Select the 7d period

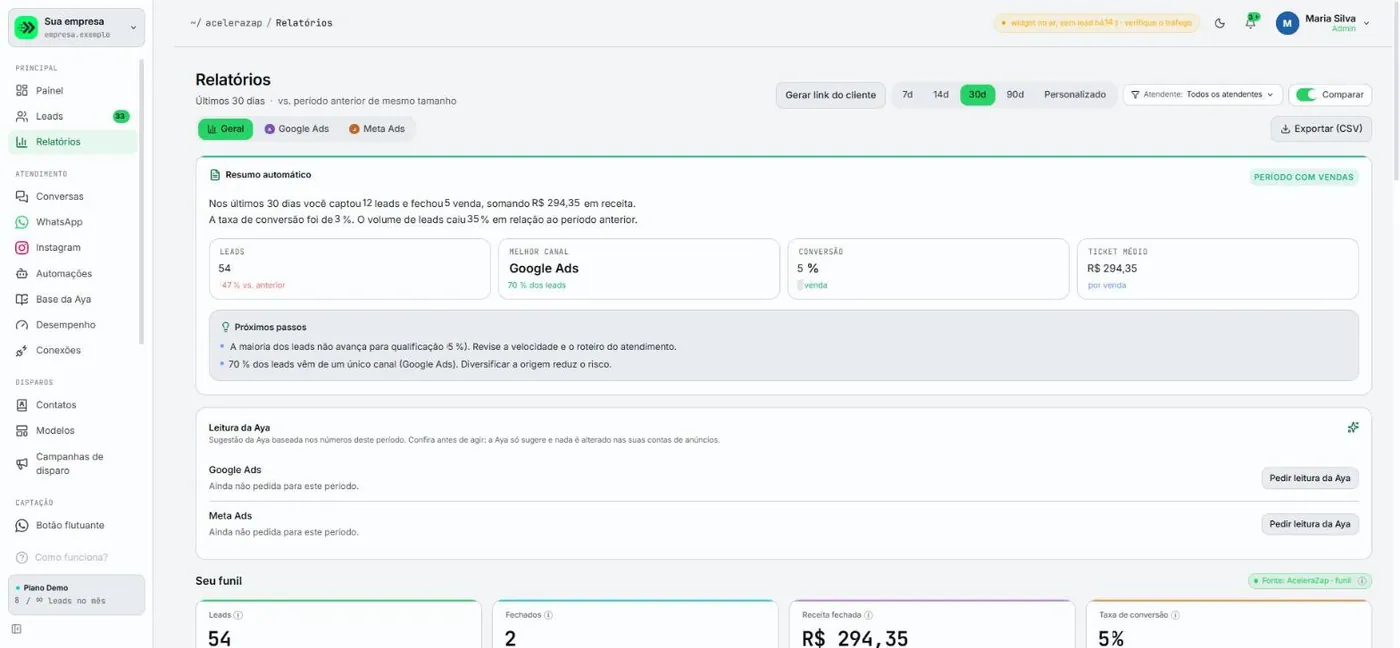tap(907, 95)
